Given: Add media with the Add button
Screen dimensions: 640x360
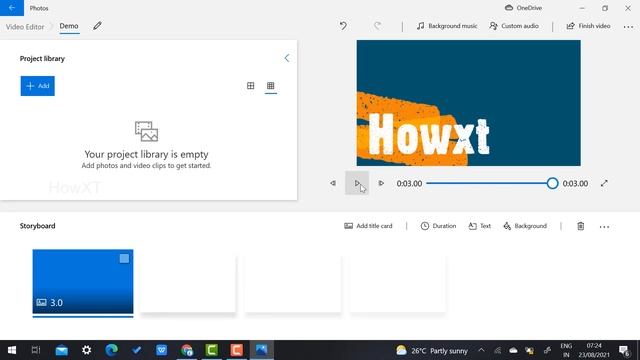Looking at the screenshot, I should pyautogui.click(x=38, y=86).
